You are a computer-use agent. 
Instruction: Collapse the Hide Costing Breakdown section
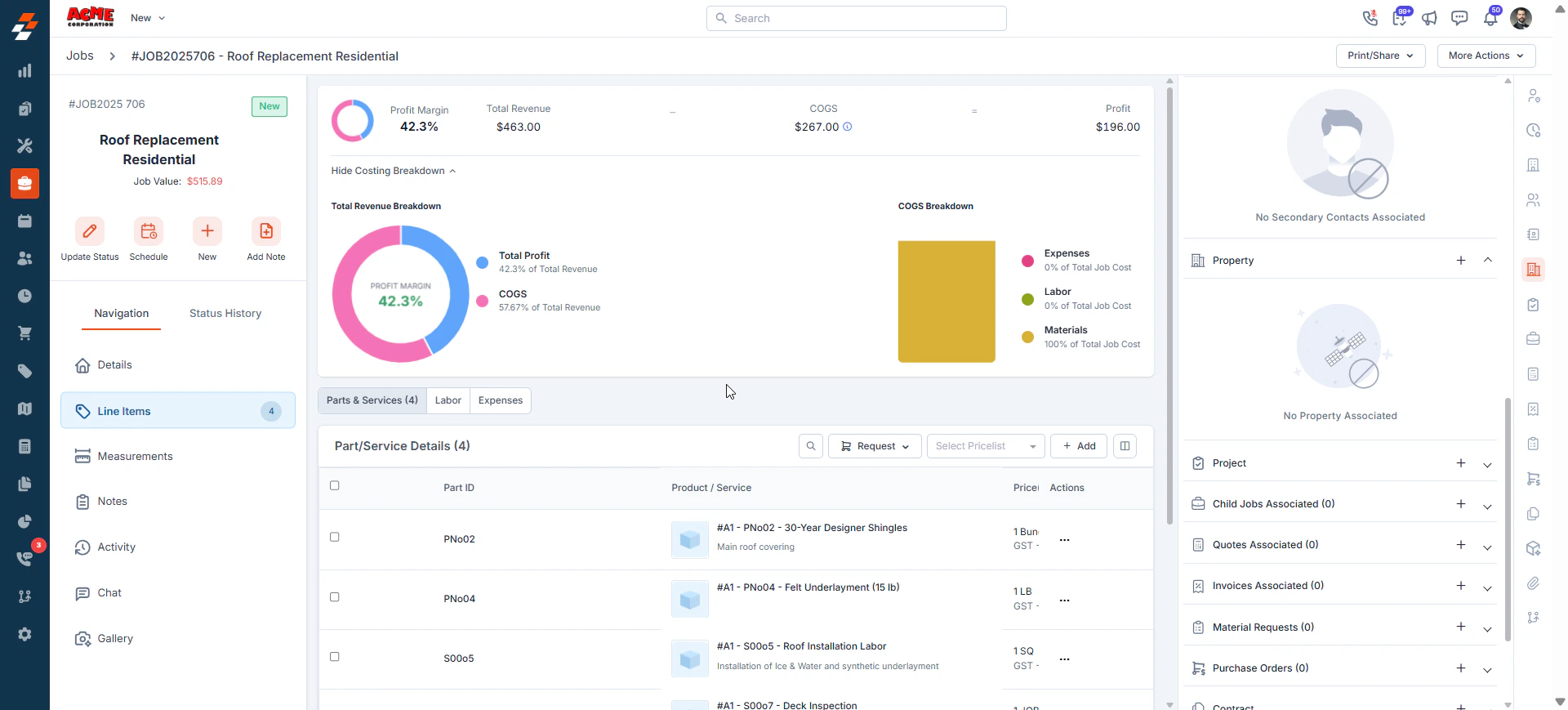pyautogui.click(x=394, y=171)
